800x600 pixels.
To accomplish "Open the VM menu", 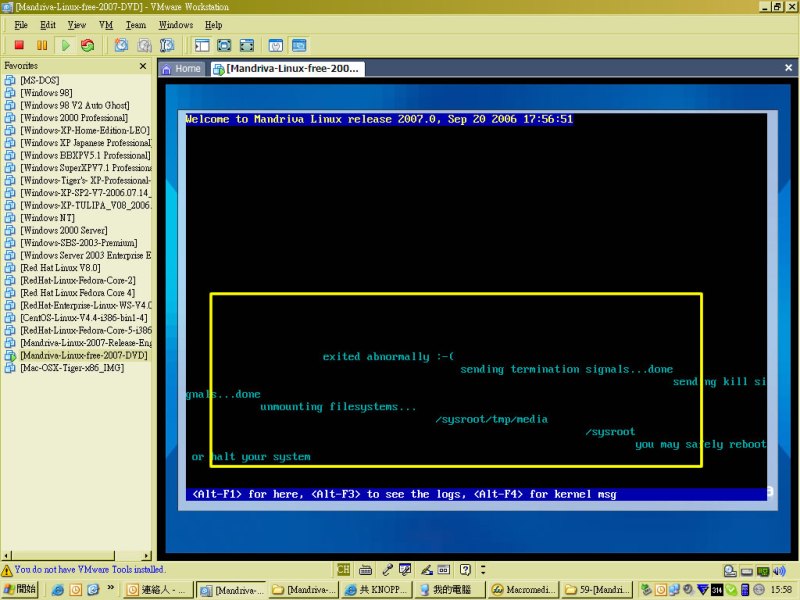I will (x=106, y=25).
